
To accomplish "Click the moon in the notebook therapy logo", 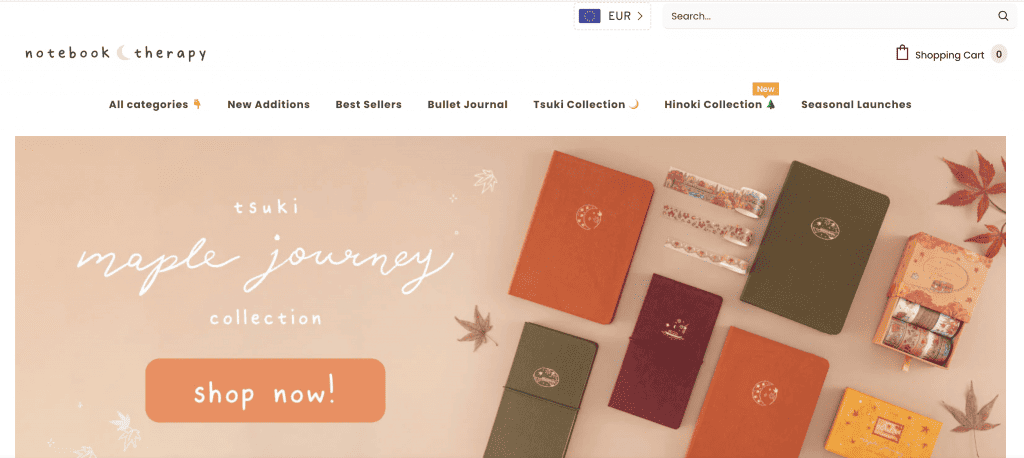I will tap(123, 53).
